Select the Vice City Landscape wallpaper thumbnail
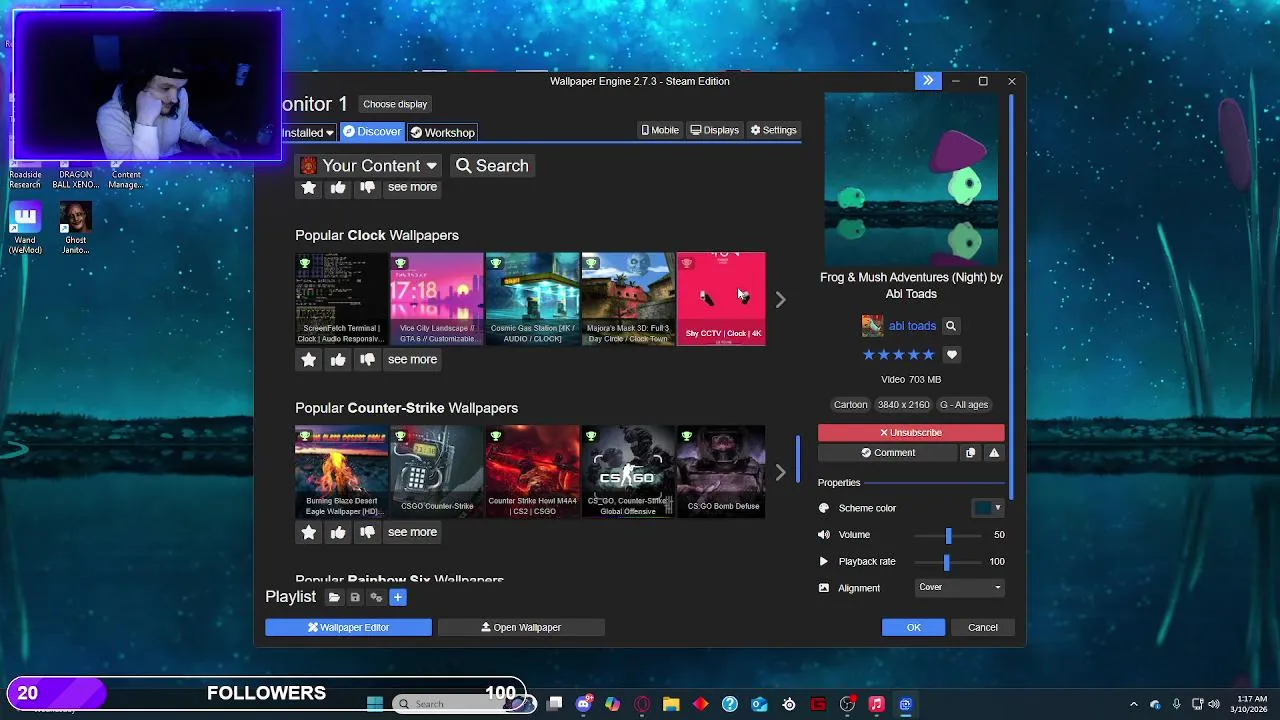 [436, 299]
